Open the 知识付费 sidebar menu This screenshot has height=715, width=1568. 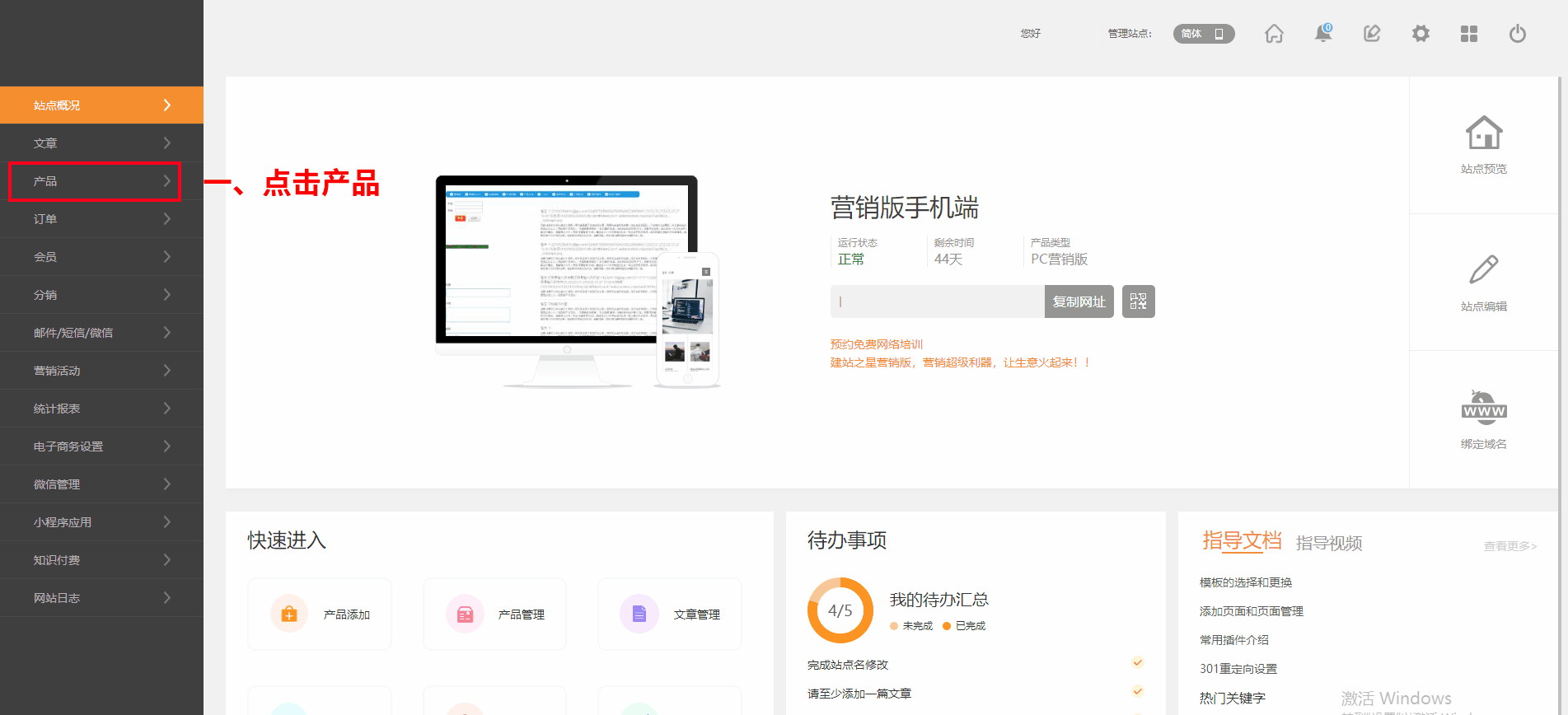(101, 560)
